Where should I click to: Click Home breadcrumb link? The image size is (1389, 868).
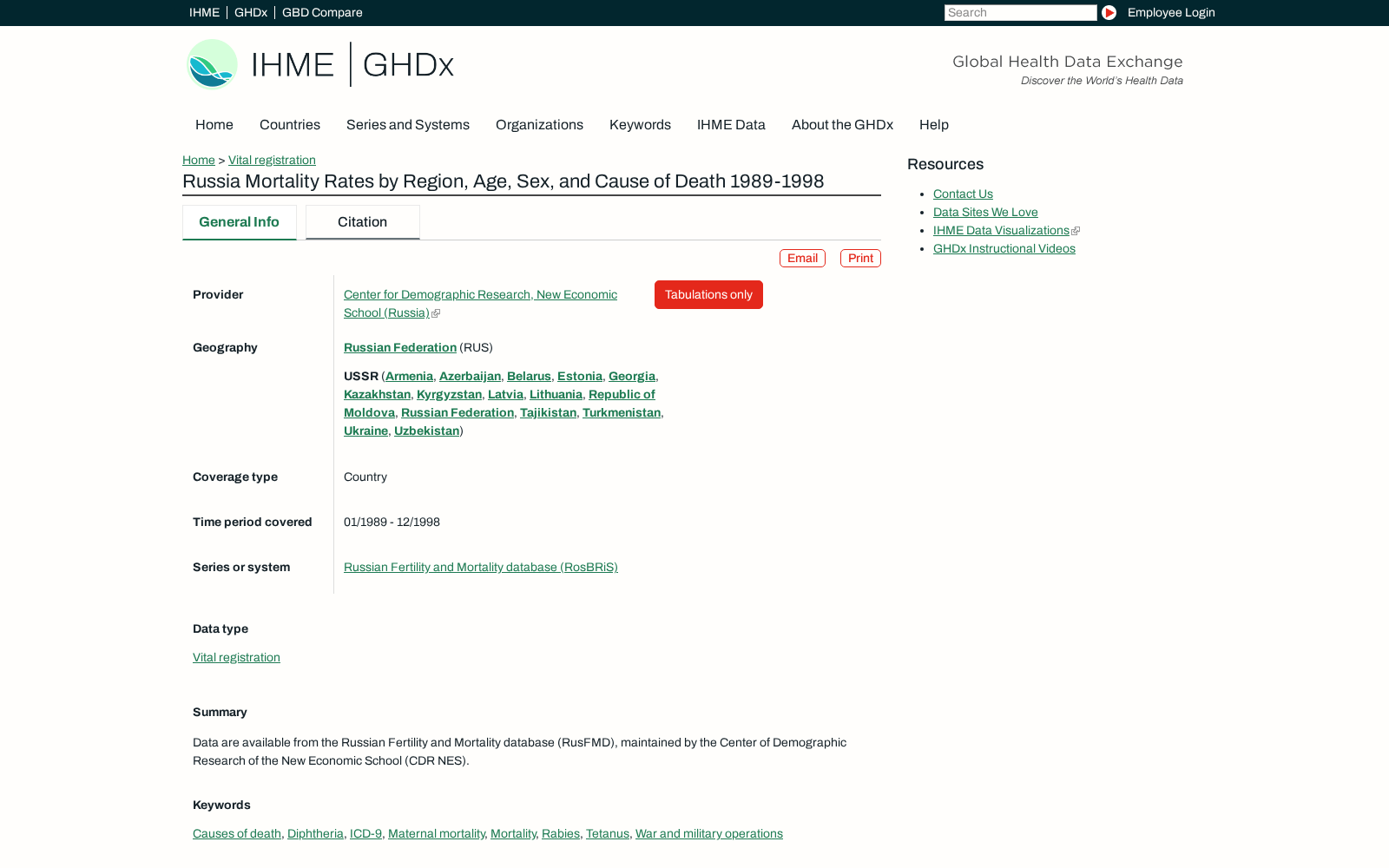pos(199,161)
